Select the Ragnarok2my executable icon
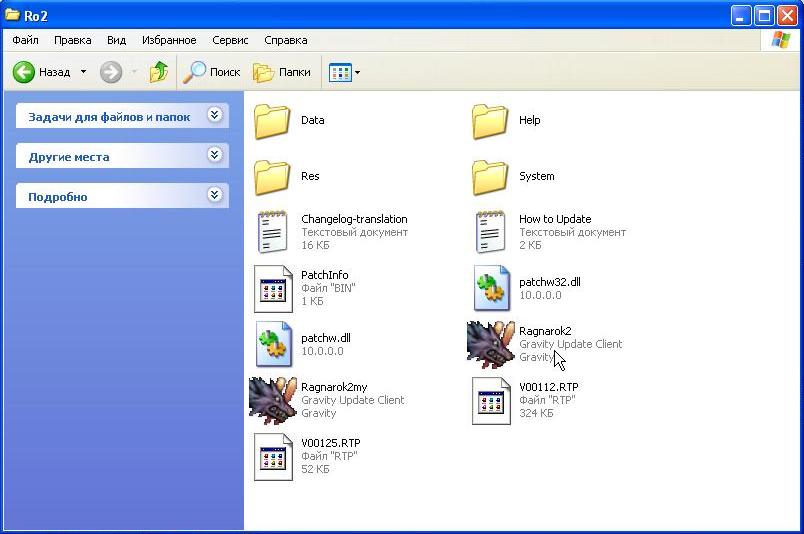The height and width of the screenshot is (534, 804). 273,400
